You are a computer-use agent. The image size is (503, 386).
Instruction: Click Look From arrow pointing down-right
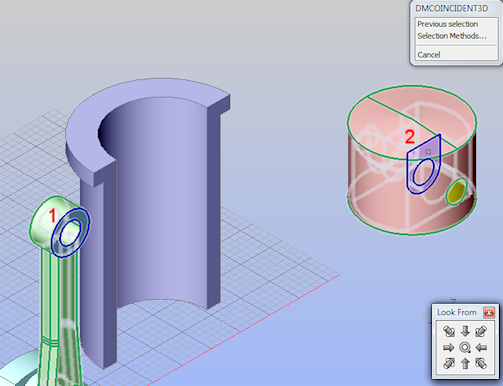coord(449,331)
